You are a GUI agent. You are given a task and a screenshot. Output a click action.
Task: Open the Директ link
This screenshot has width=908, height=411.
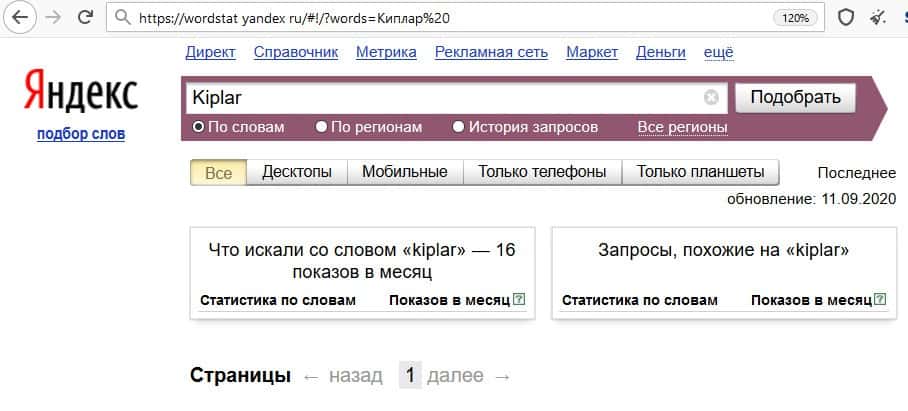coord(210,52)
